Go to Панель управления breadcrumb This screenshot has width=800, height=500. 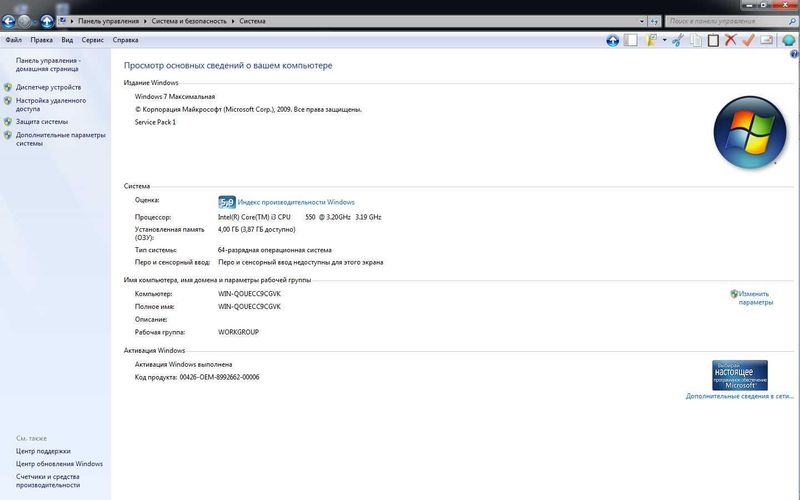point(108,21)
